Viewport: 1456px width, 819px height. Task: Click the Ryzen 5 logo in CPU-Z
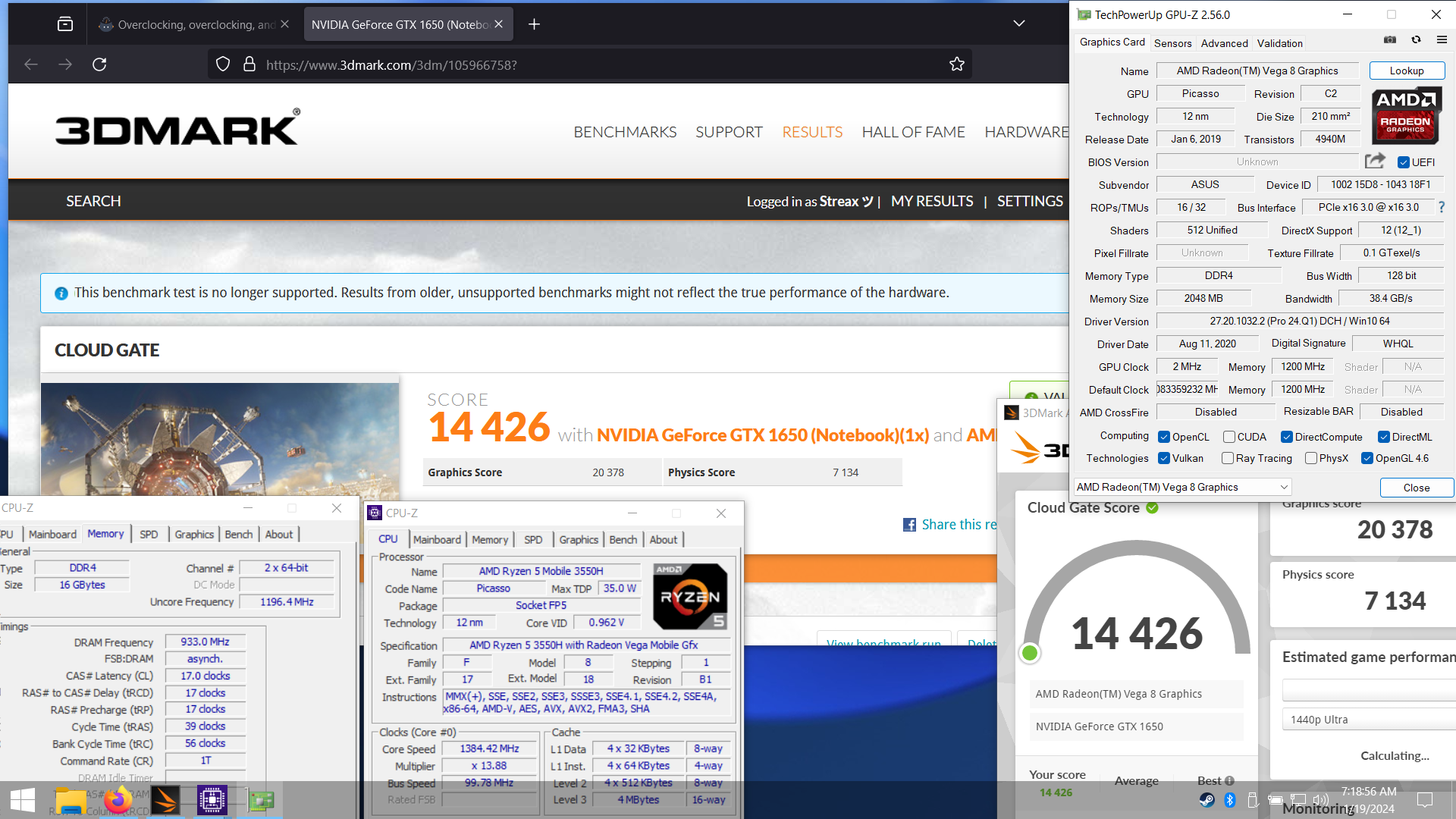pos(690,597)
